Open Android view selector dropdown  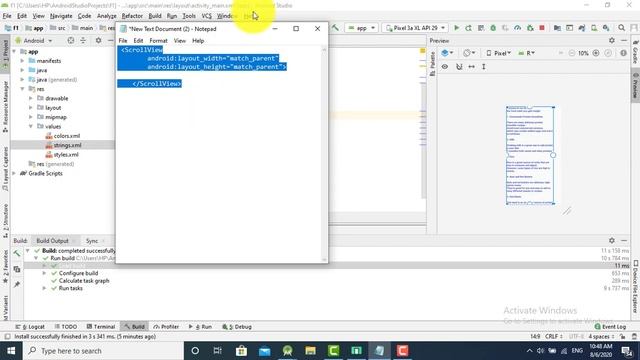point(34,40)
